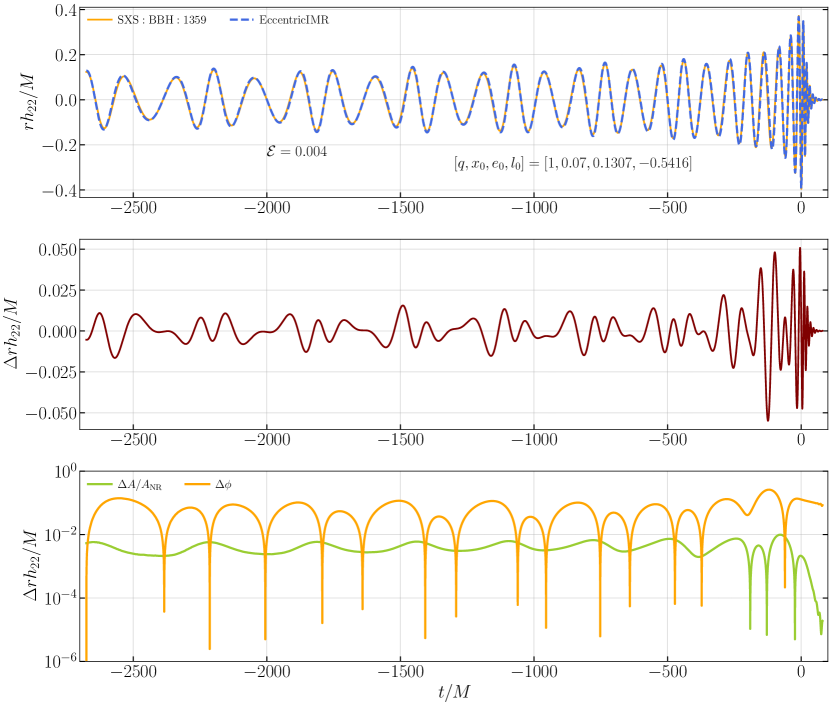Click the blue dashed line sample beside EccentricIMR

coord(242,20)
